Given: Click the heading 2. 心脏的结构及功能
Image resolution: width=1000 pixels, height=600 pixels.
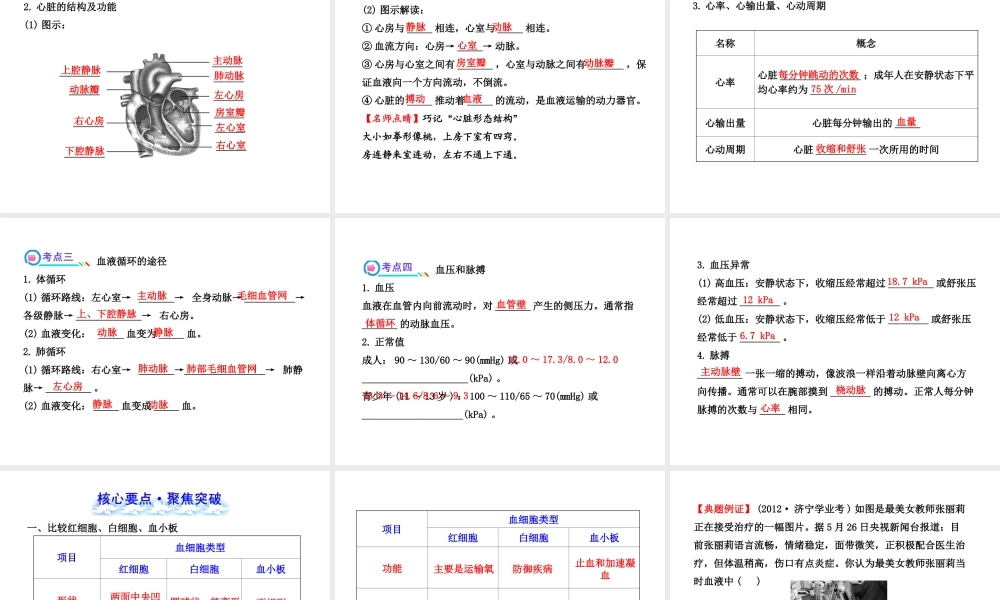Looking at the screenshot, I should click(70, 7).
